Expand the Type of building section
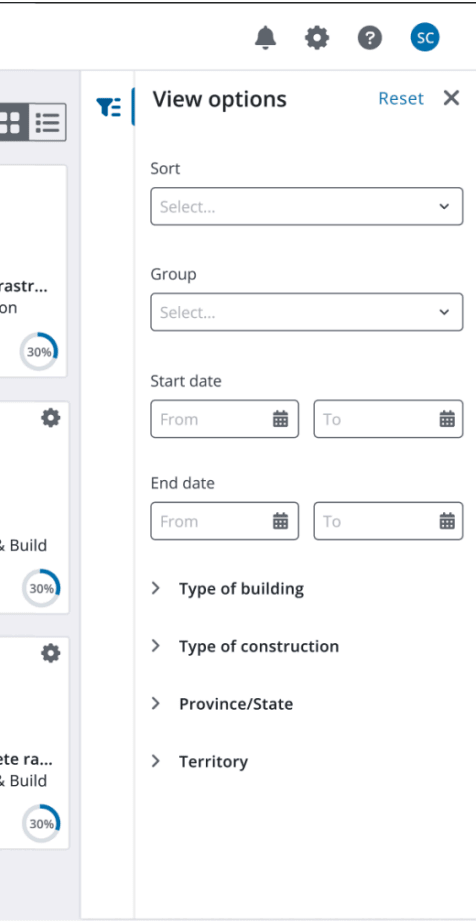 tap(227, 589)
